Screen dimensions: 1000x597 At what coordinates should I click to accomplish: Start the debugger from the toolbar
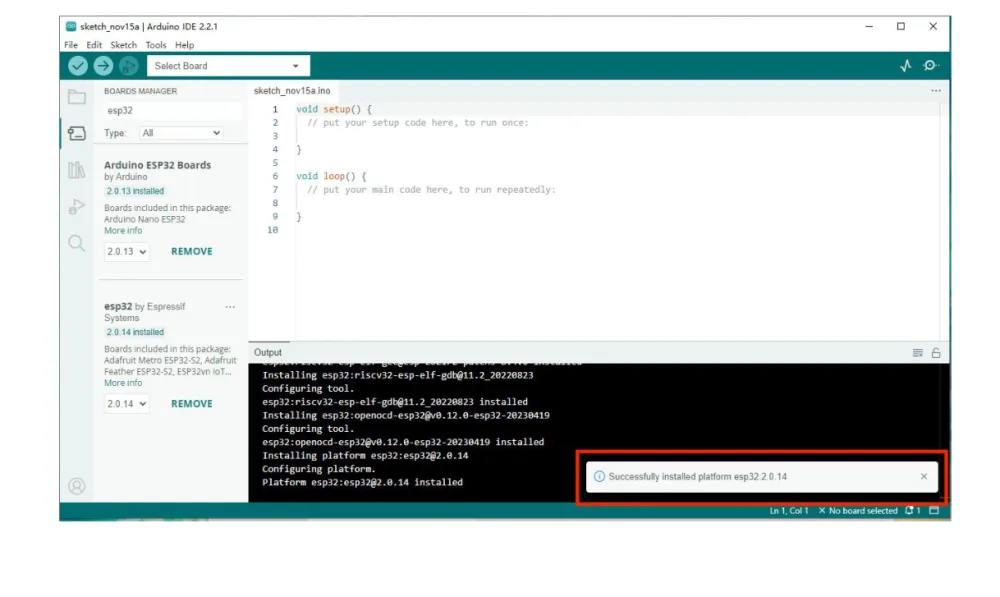(x=129, y=66)
